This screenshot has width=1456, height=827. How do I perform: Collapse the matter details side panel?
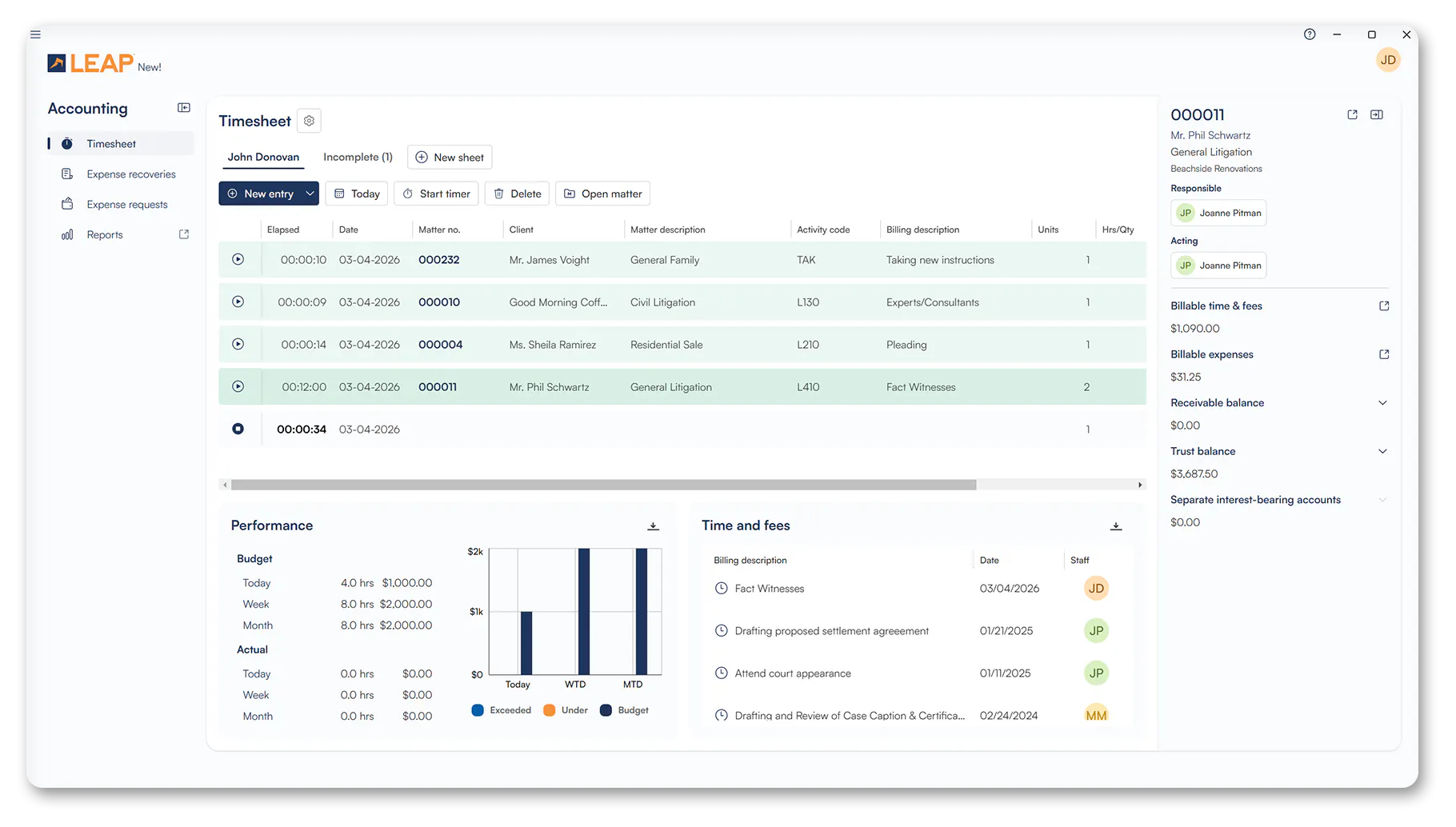click(1377, 115)
